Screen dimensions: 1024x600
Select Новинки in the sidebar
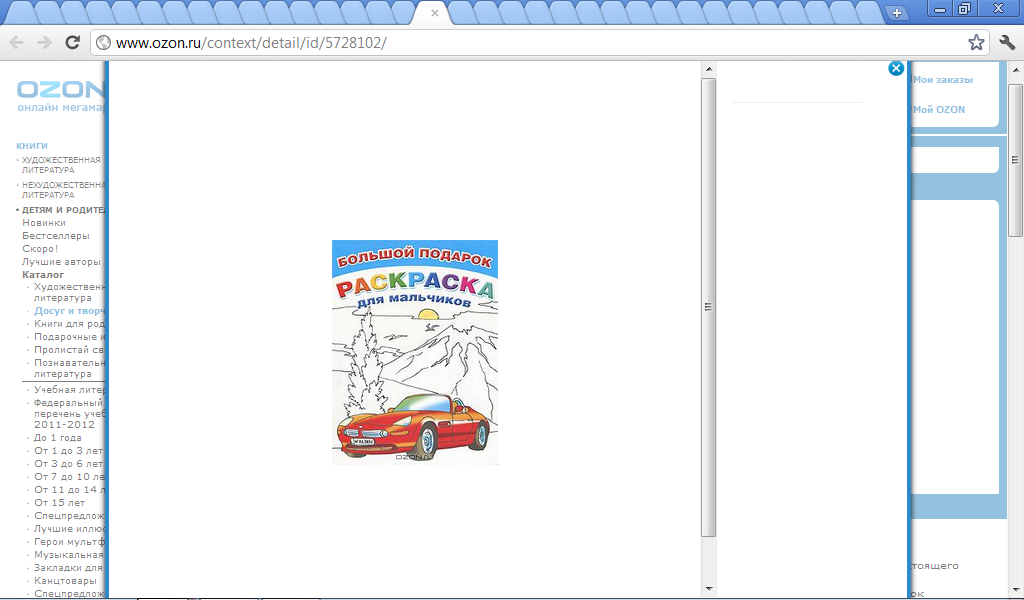point(44,223)
